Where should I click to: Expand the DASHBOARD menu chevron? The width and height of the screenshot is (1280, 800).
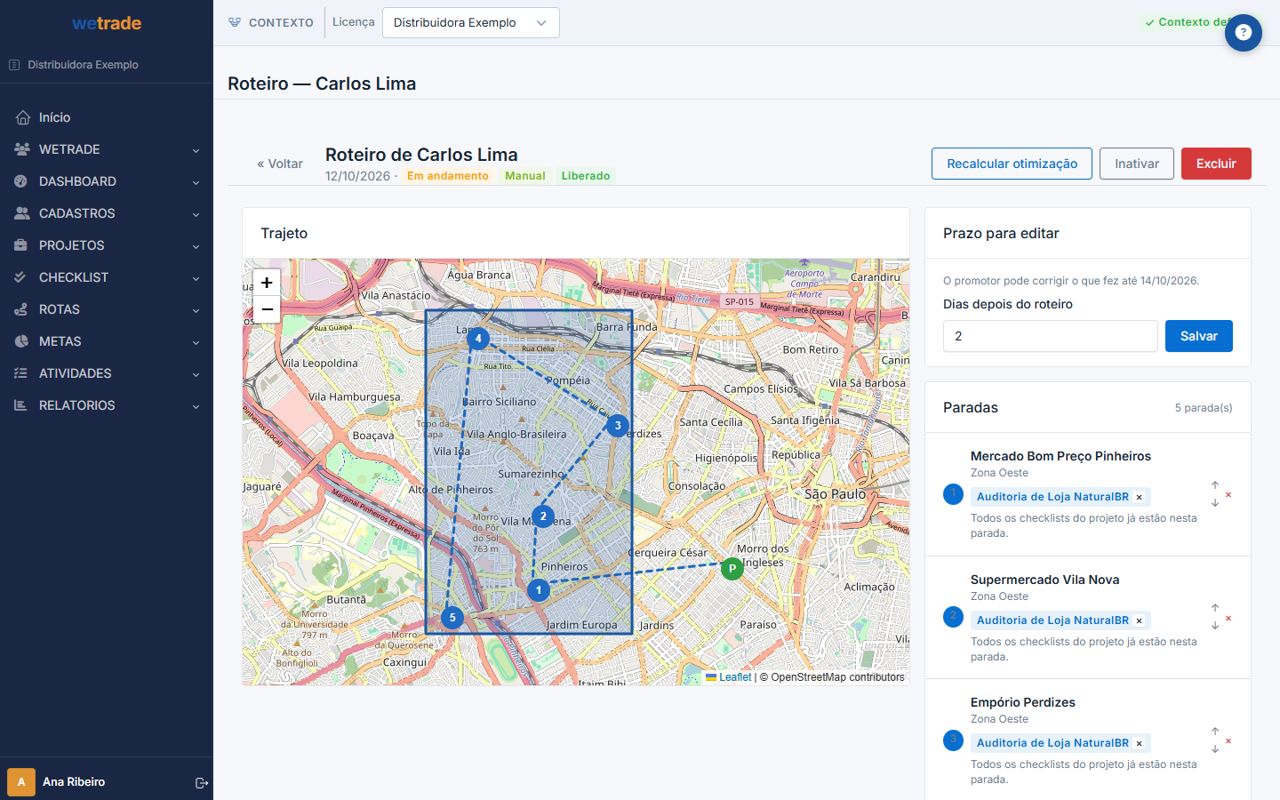pos(196,183)
